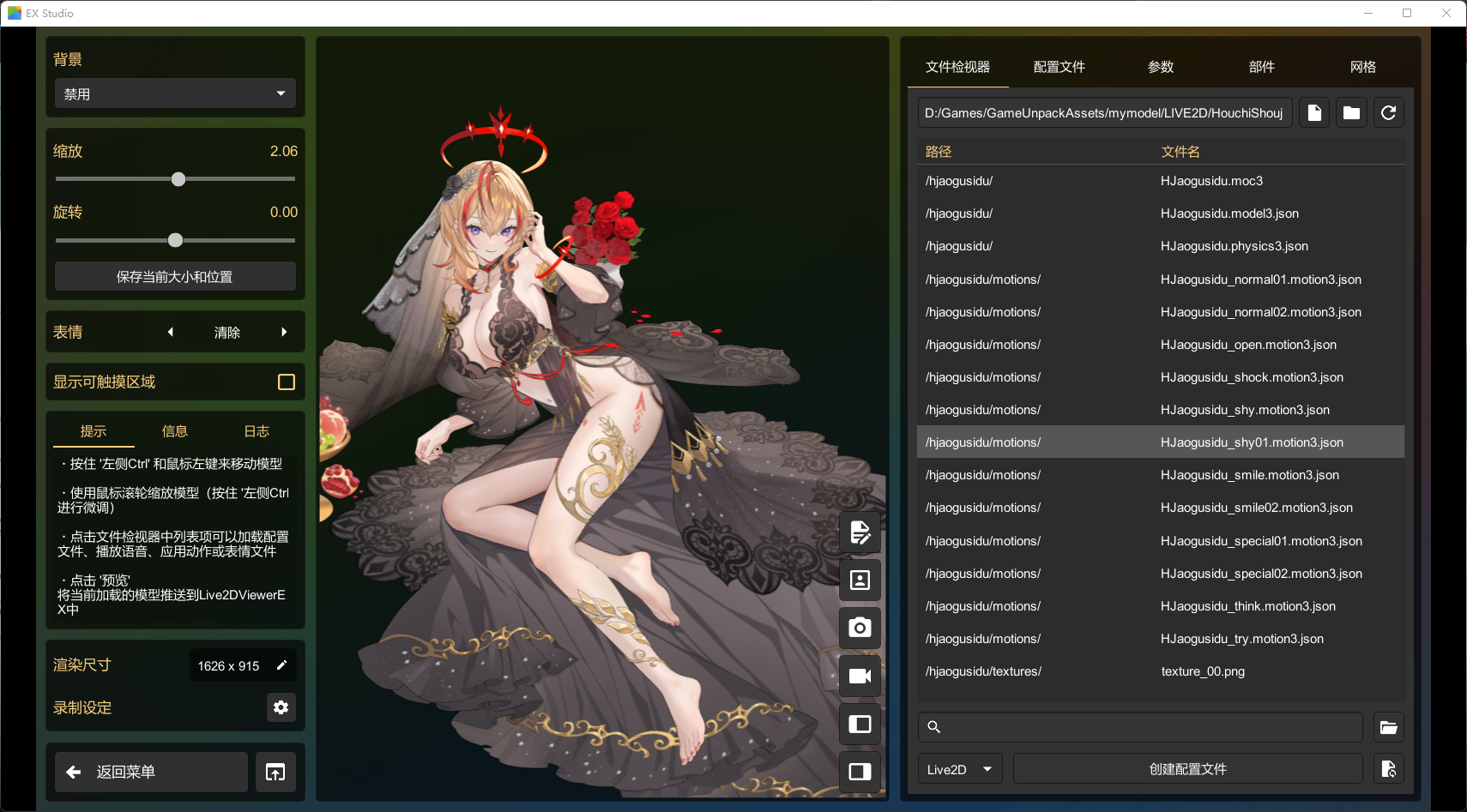Click the edit-note icon on the model preview

click(860, 532)
